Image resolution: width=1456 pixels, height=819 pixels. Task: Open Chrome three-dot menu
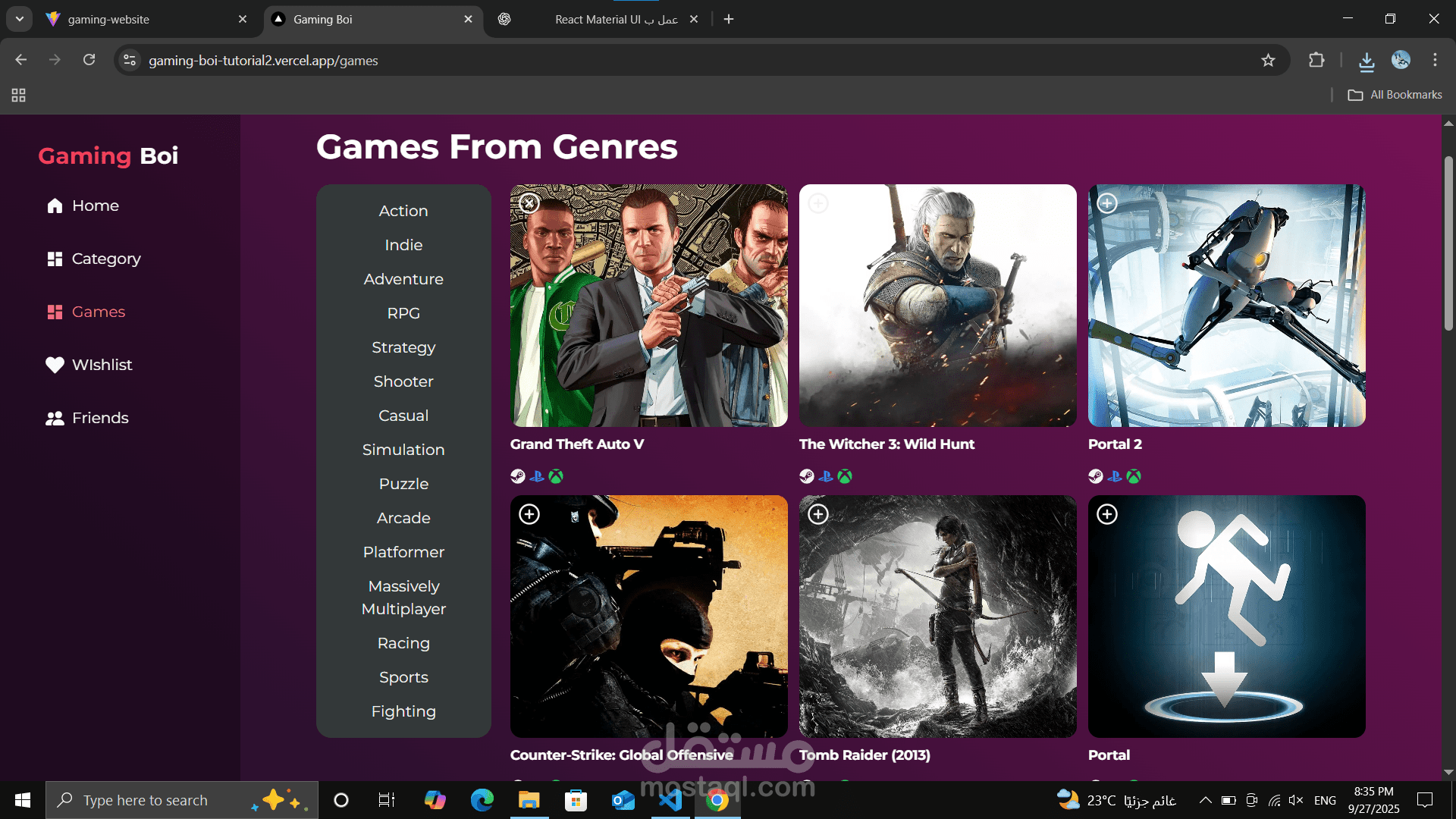click(1435, 60)
